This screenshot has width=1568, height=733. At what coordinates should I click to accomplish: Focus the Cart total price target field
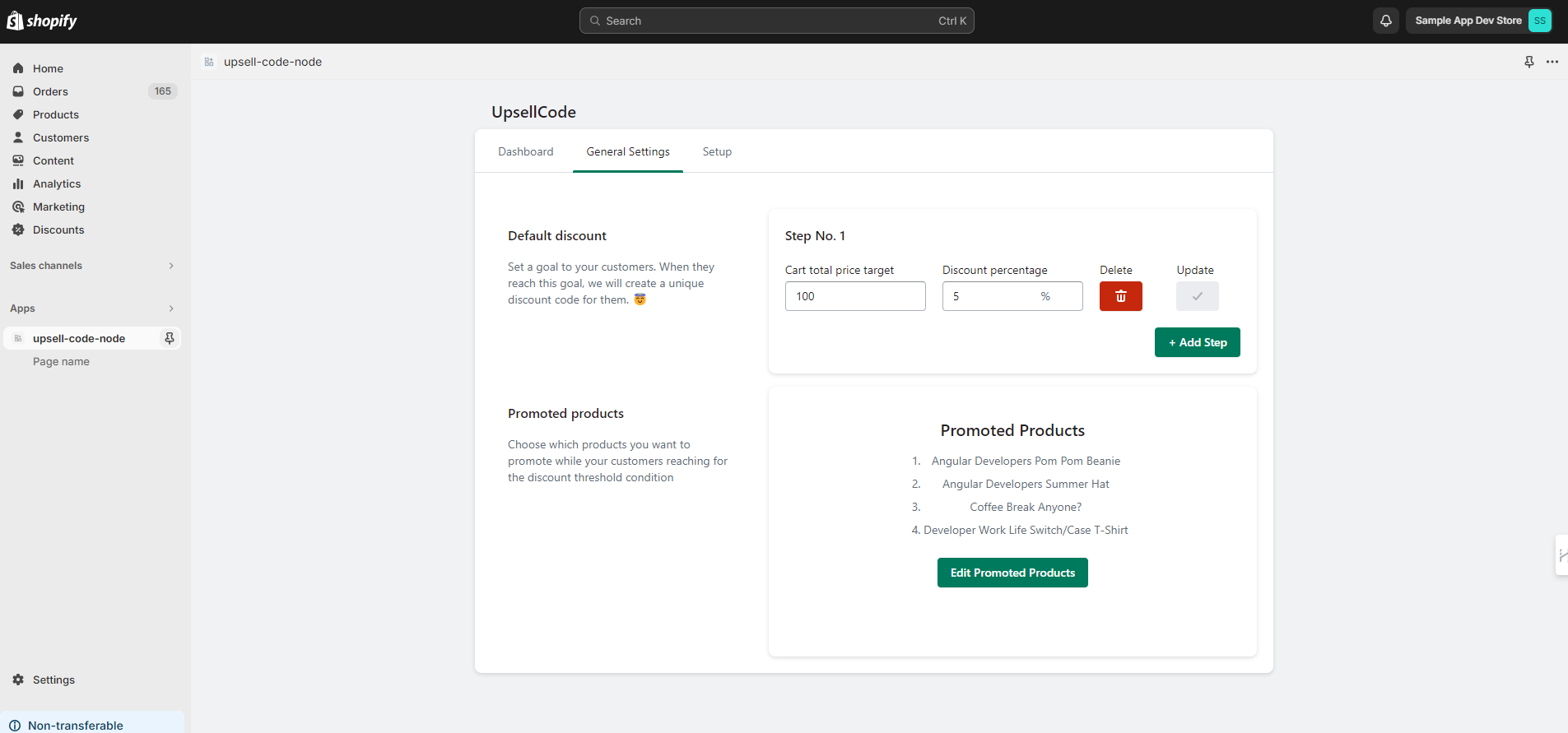click(854, 296)
